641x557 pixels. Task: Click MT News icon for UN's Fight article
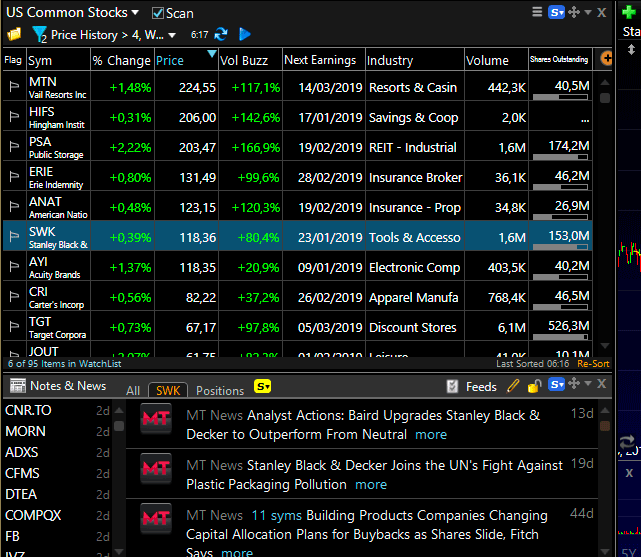156,468
